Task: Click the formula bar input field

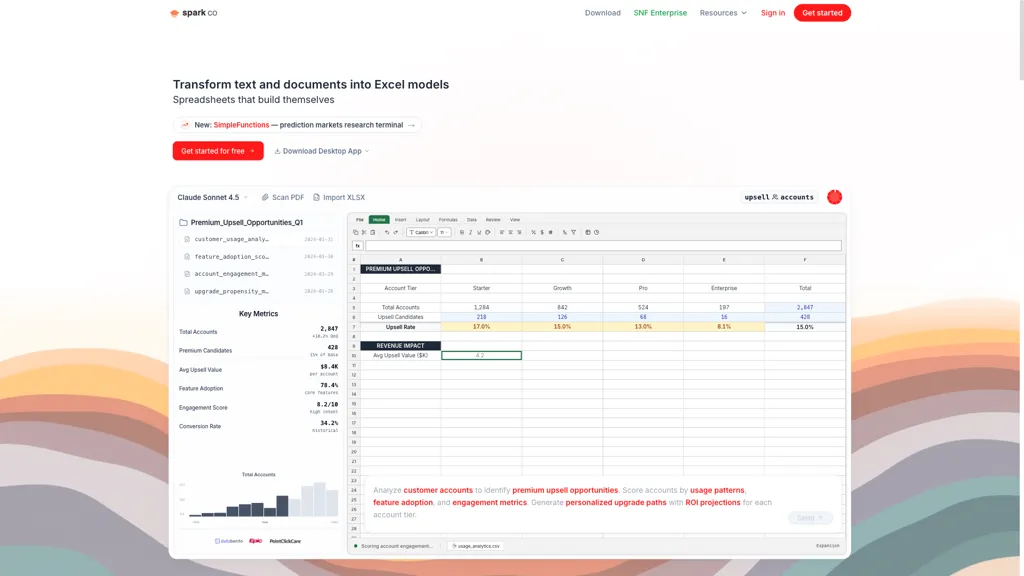Action: (603, 246)
